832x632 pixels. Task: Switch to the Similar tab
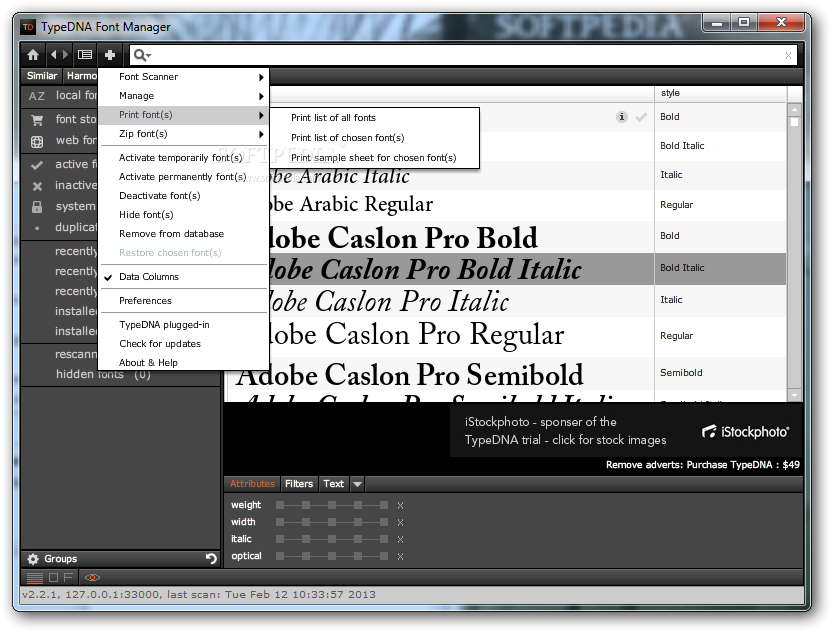tap(42, 76)
